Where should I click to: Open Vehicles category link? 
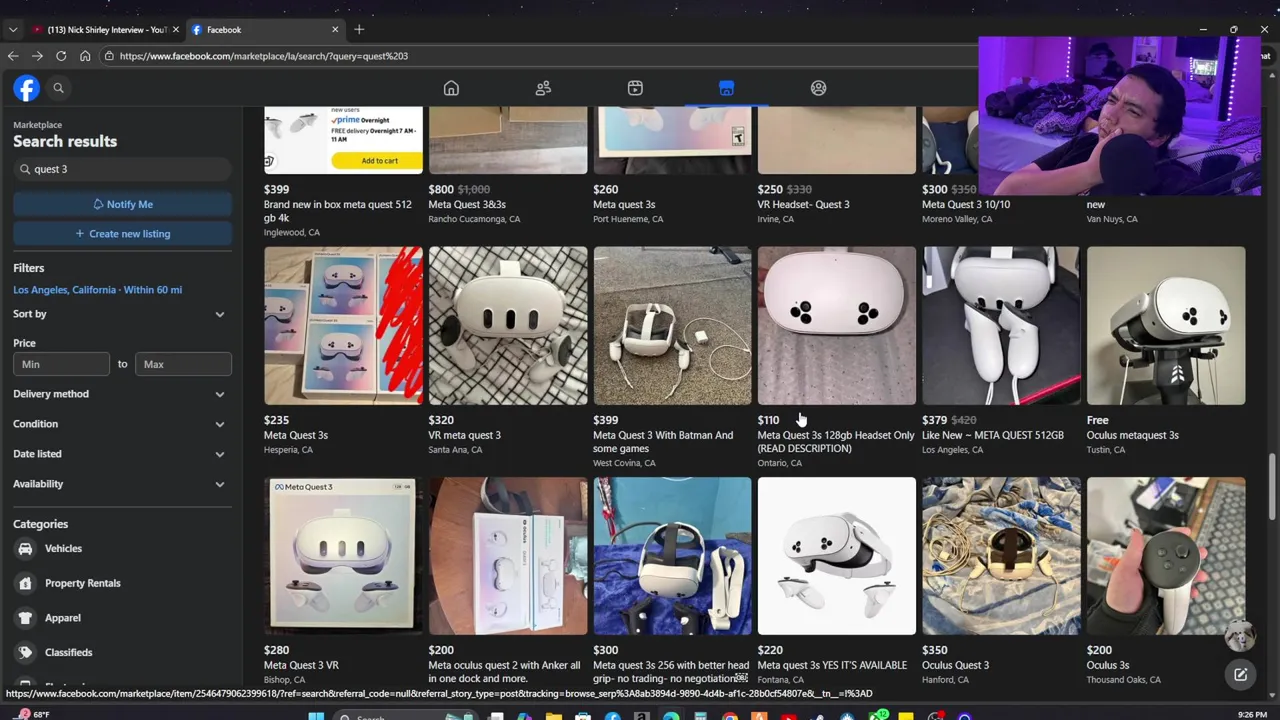click(63, 548)
